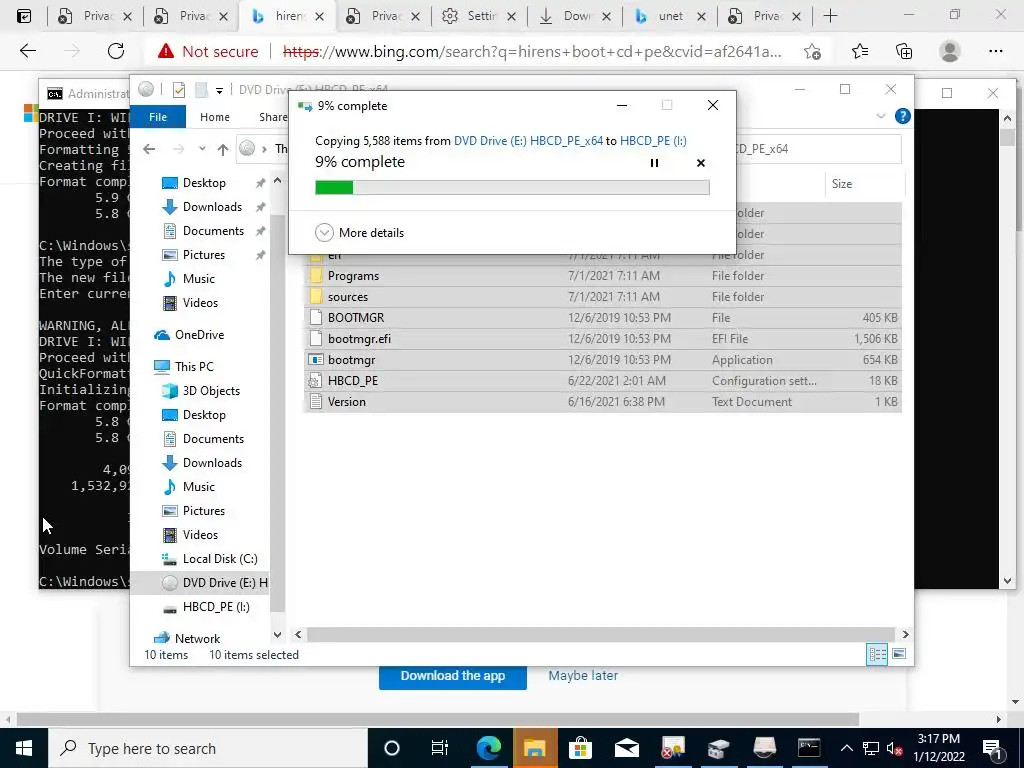Open the Home ribbon tab
The width and height of the screenshot is (1024, 768).
(214, 117)
